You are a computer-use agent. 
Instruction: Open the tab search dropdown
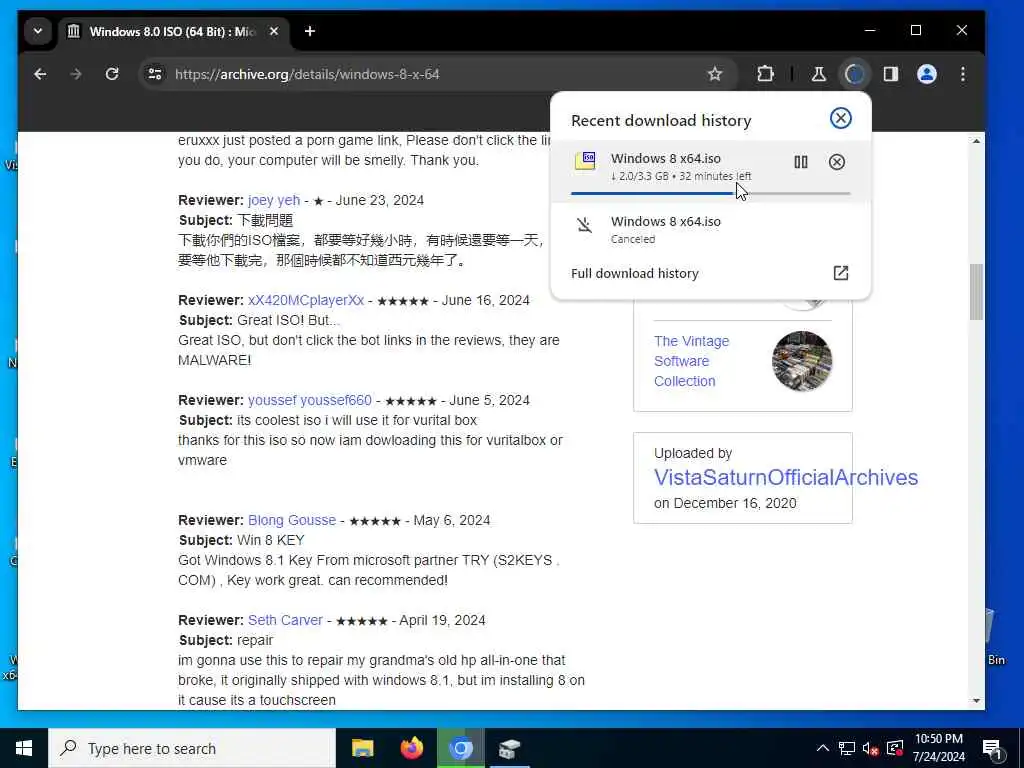[x=38, y=31]
